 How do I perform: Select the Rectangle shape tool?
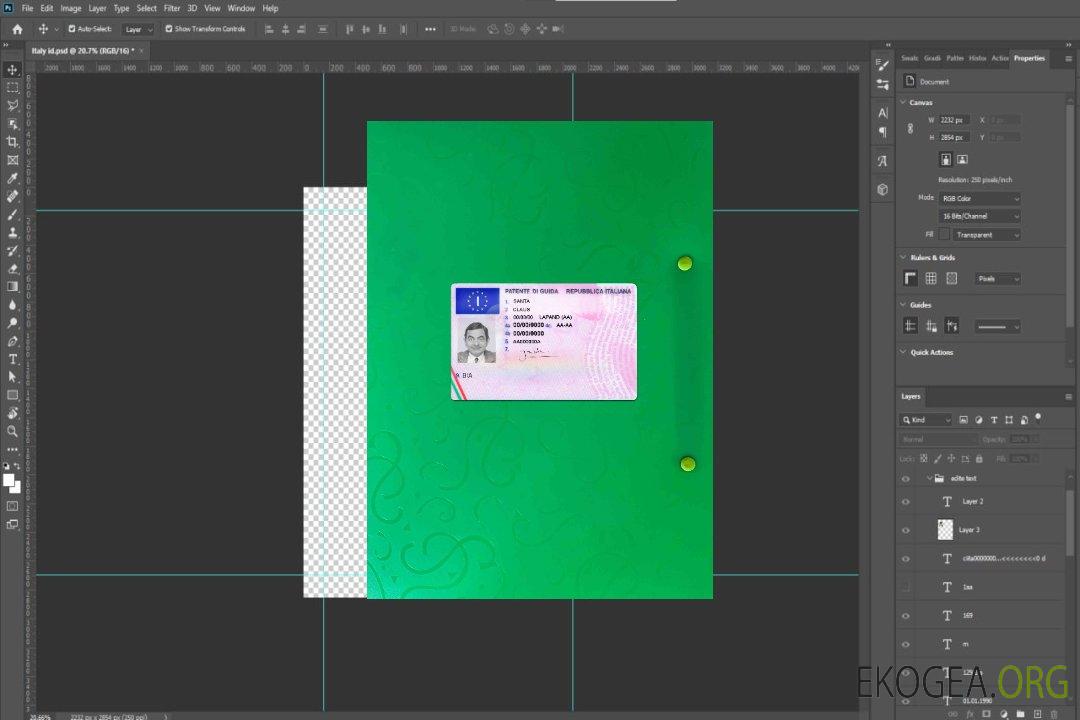(x=12, y=395)
